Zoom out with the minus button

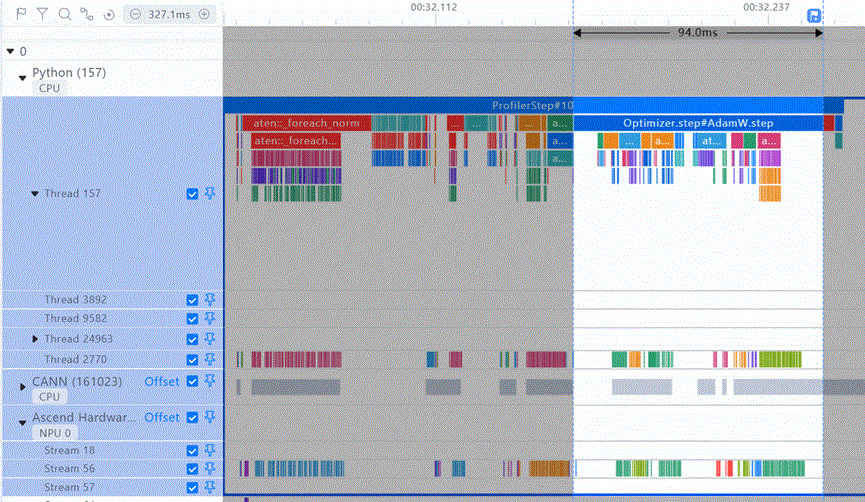click(136, 14)
